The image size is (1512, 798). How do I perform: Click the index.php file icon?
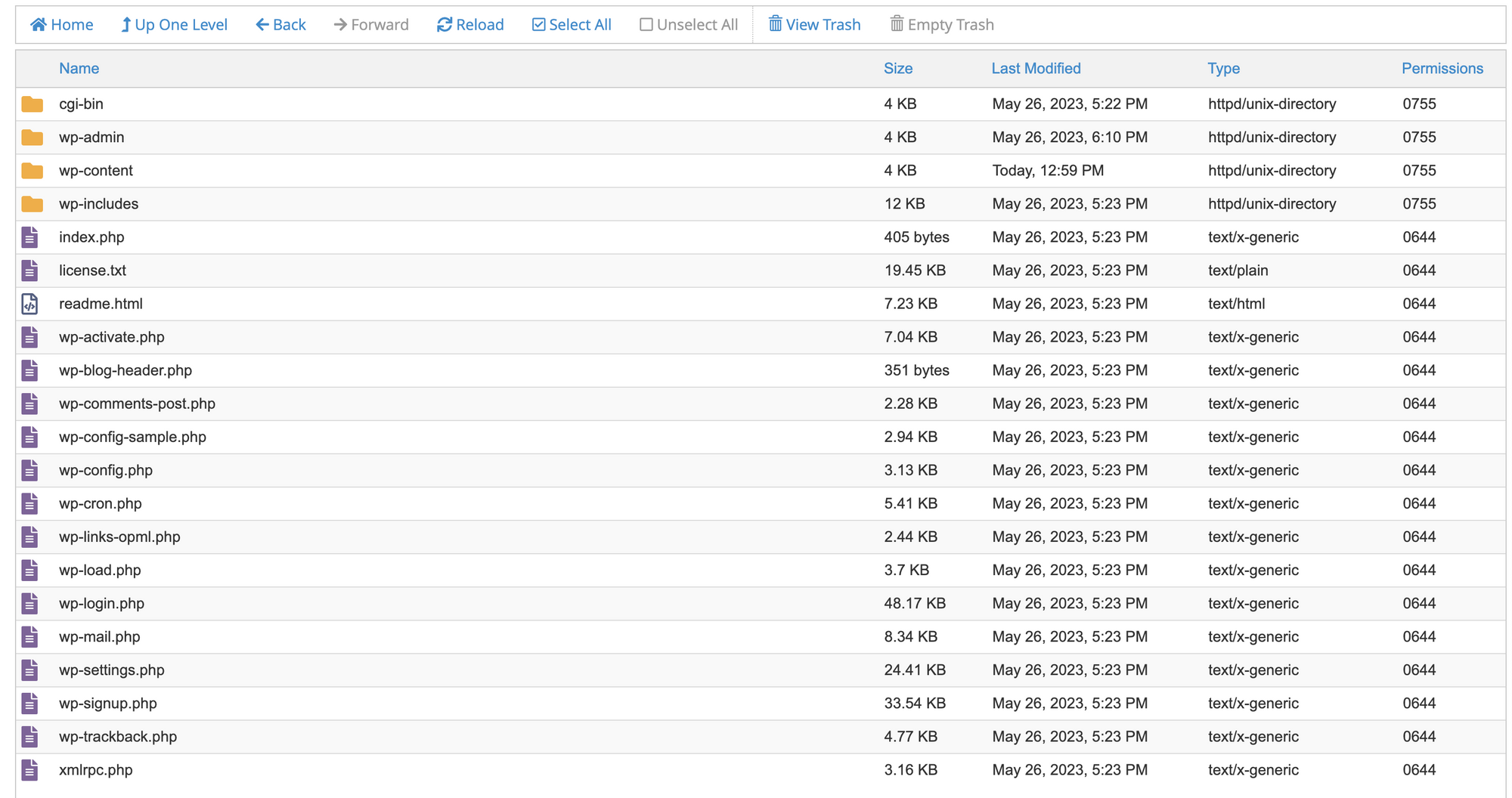(x=29, y=237)
